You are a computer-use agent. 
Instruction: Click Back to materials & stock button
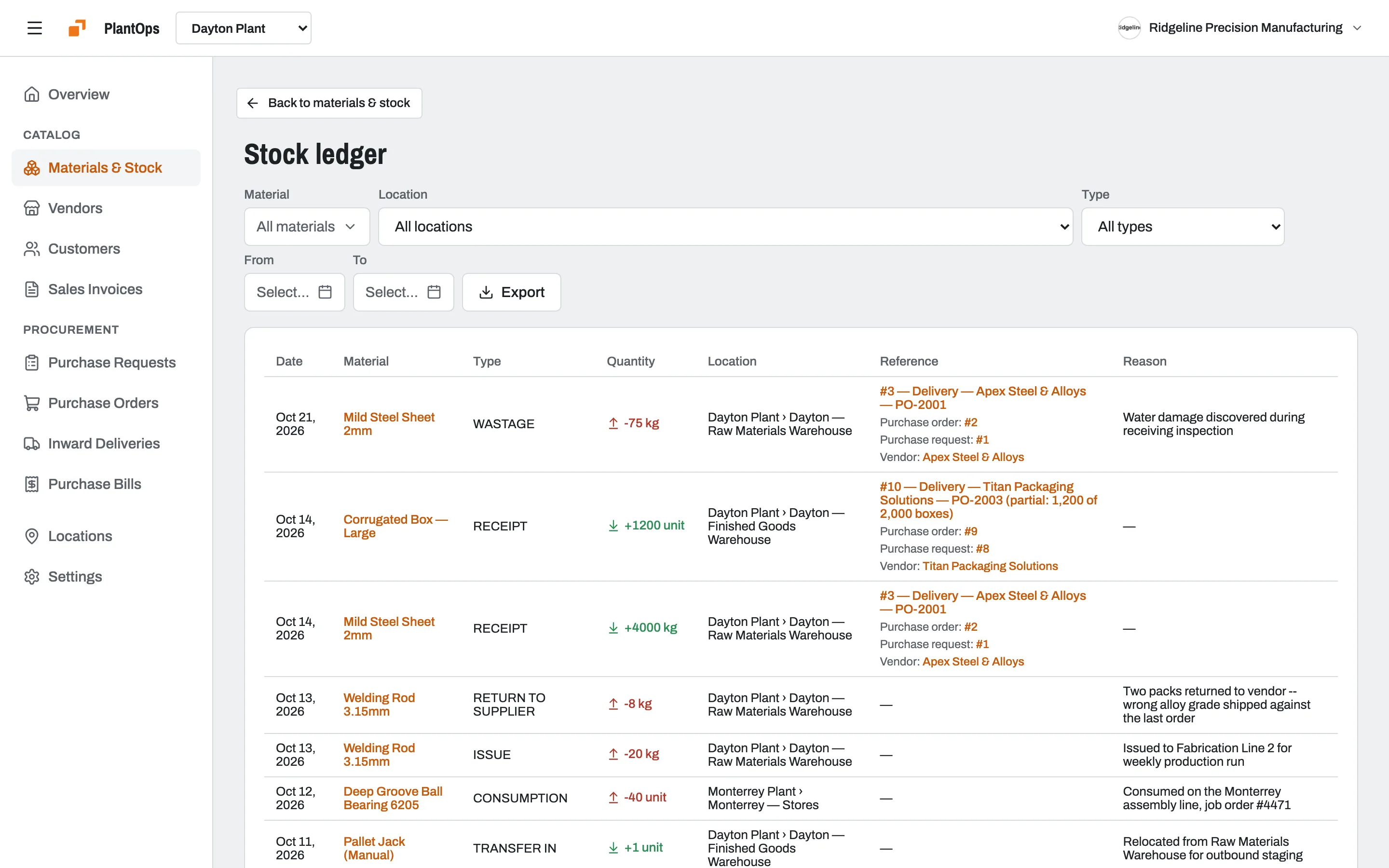point(329,103)
